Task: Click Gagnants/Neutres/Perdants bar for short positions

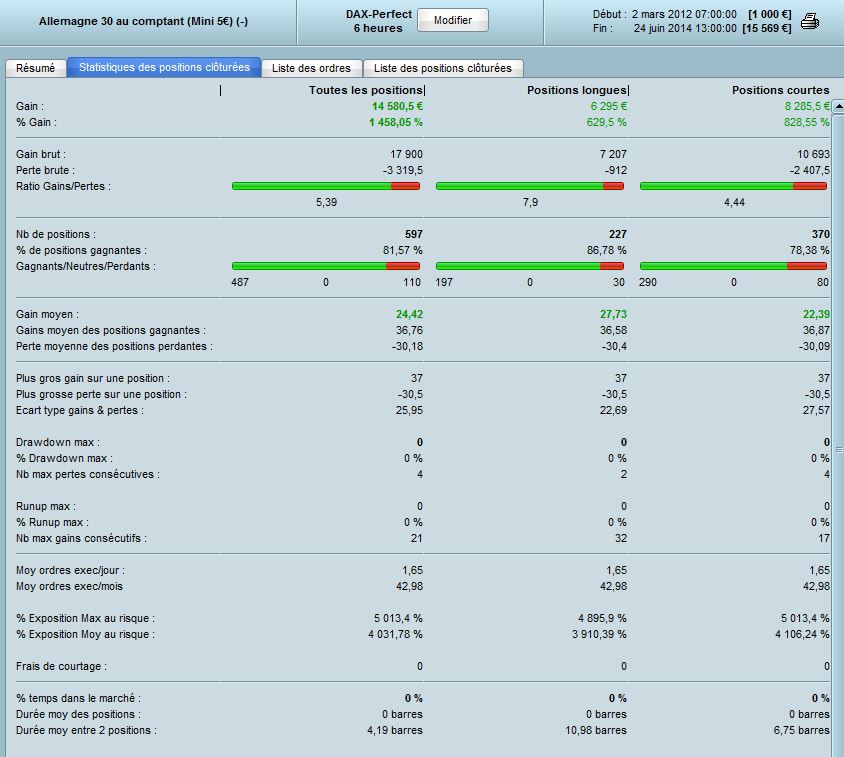Action: (733, 266)
